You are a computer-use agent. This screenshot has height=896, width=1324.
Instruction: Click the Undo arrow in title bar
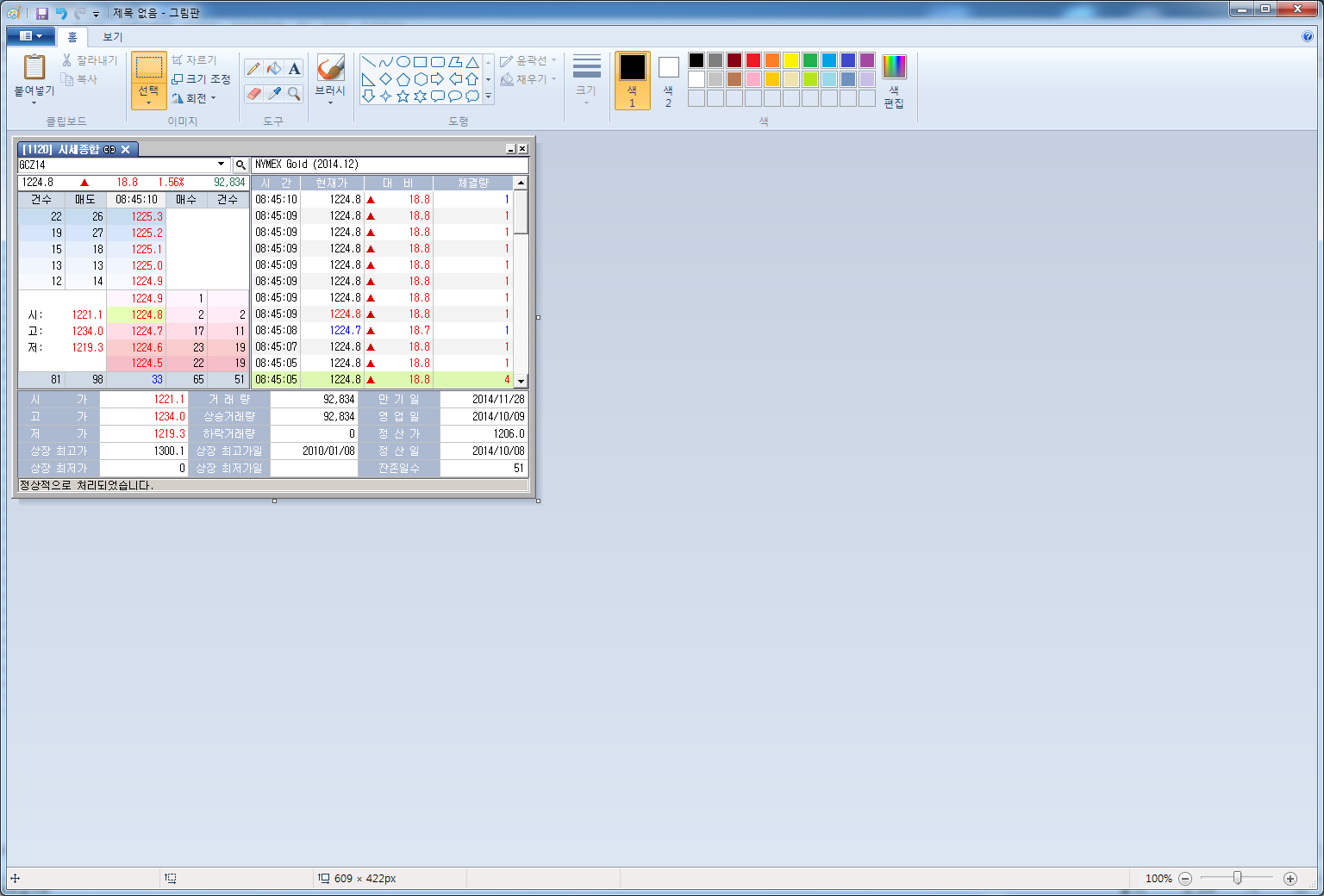click(x=61, y=13)
